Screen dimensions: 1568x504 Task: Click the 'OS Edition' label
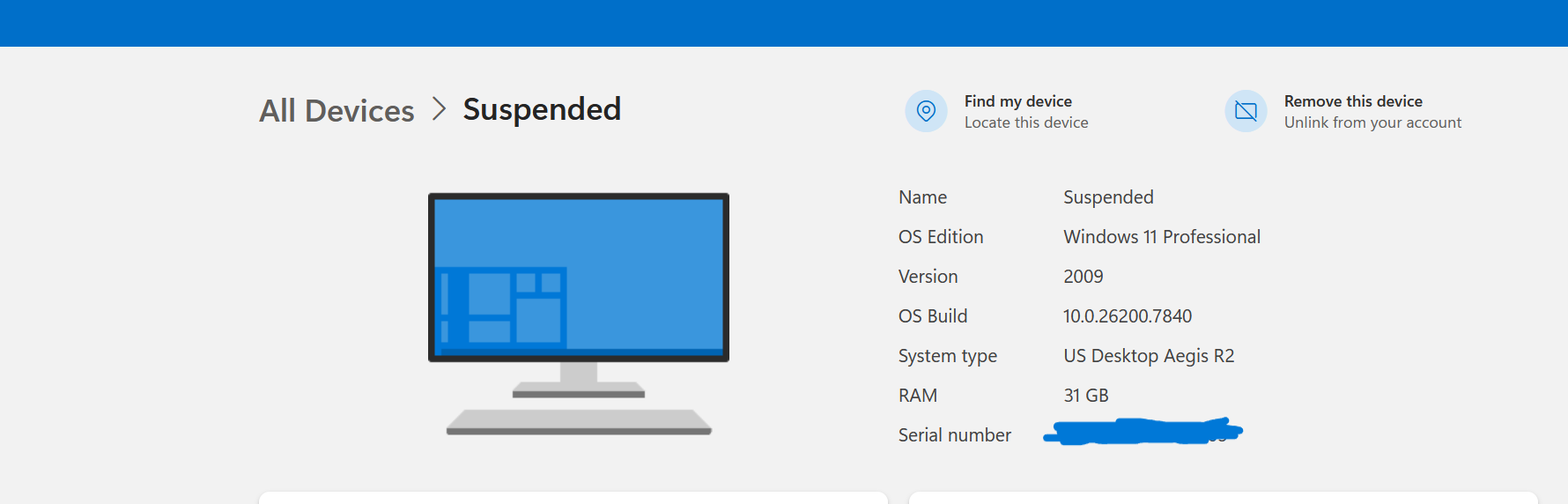click(x=941, y=237)
